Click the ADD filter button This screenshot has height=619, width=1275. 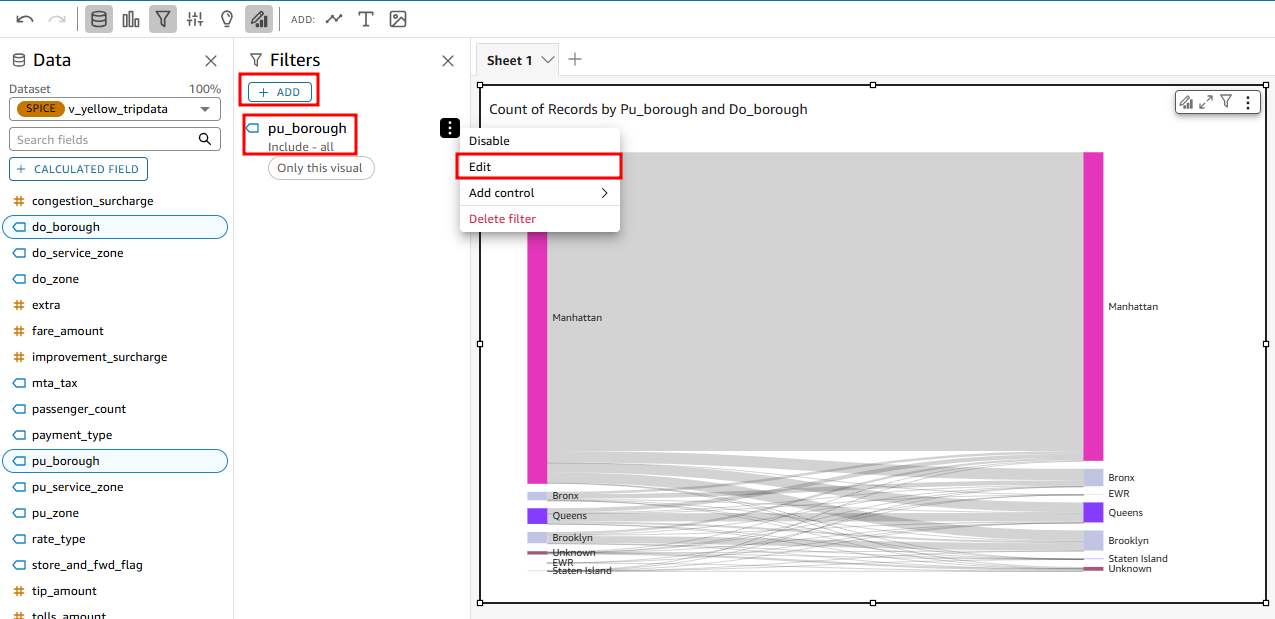click(280, 92)
